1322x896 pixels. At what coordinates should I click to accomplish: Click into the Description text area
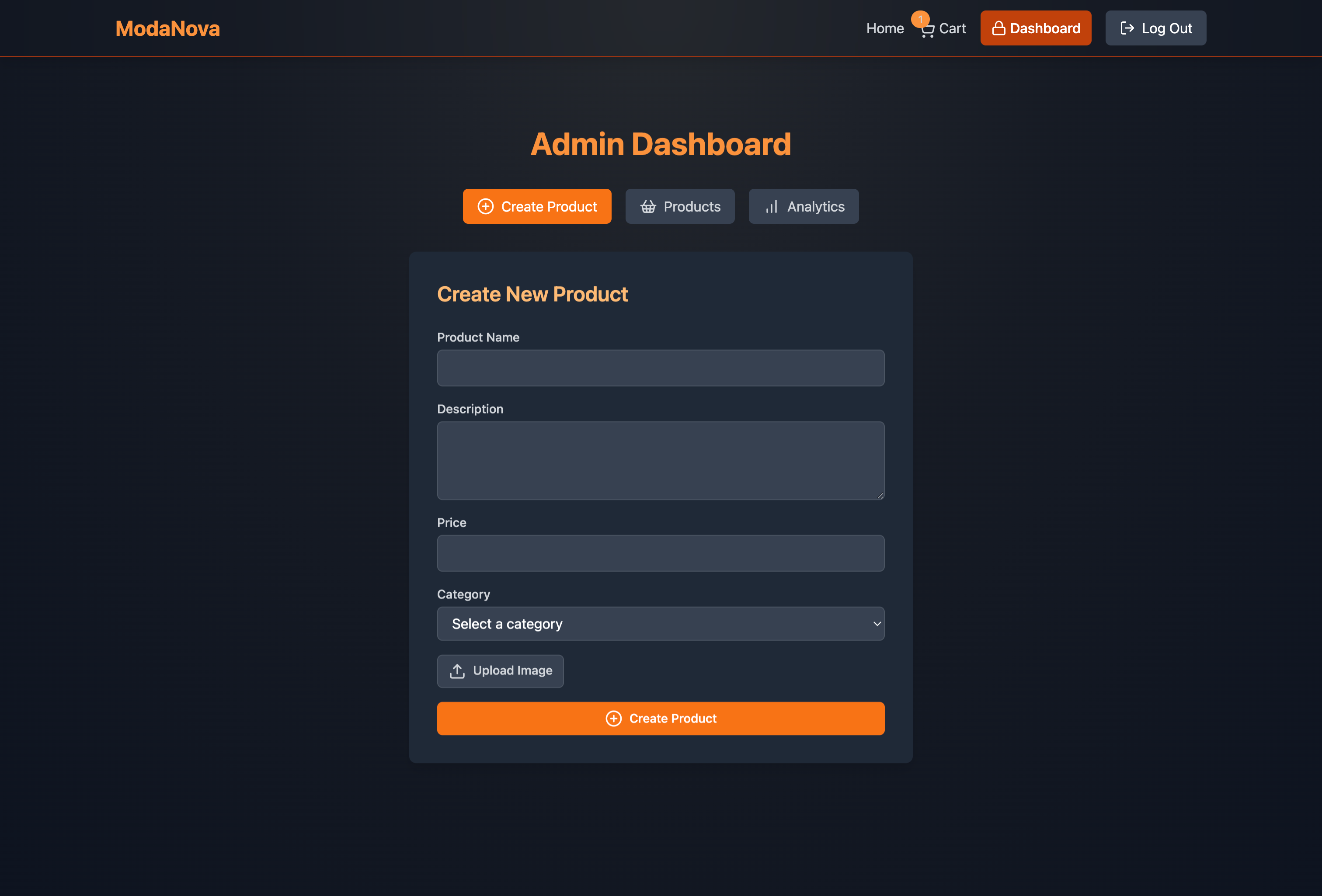point(661,460)
